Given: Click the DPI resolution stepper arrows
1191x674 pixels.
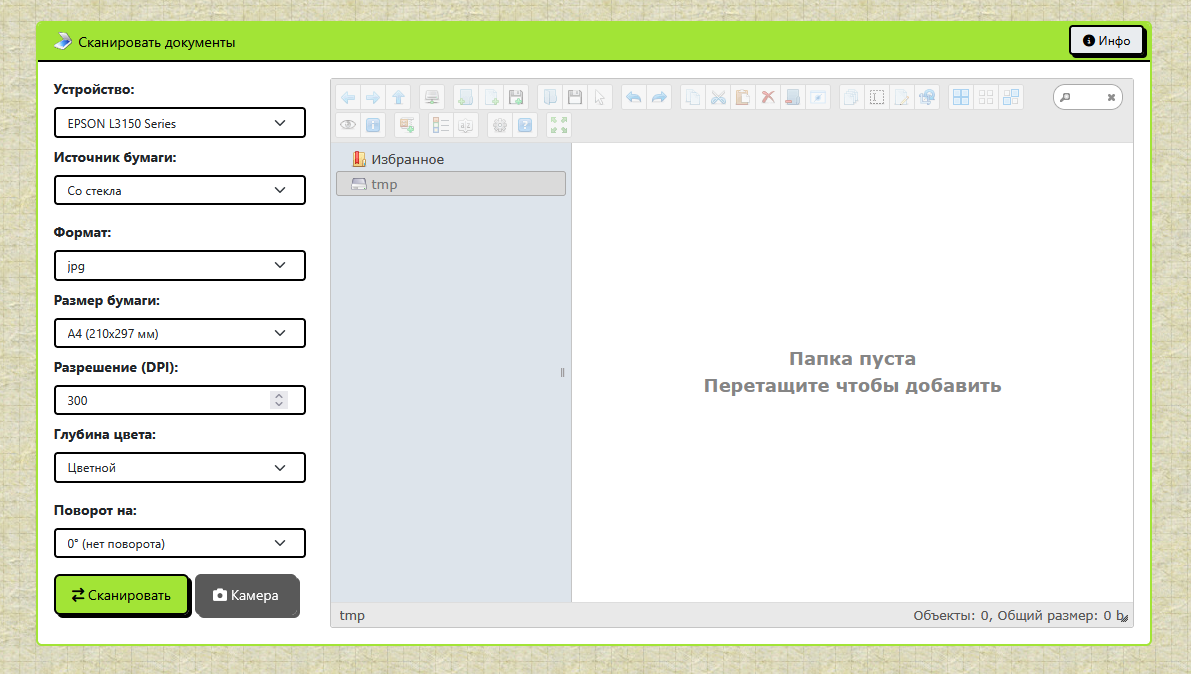Looking at the screenshot, I should pos(278,400).
